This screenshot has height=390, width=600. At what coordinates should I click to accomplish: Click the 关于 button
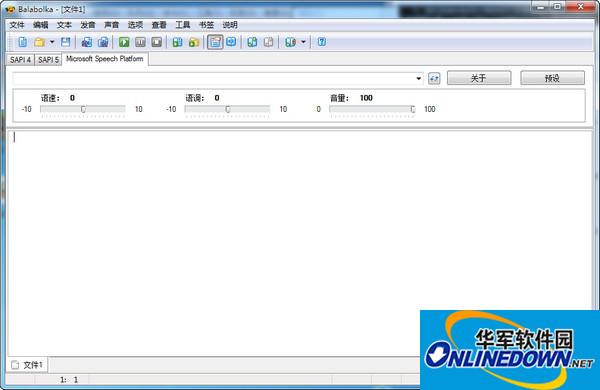[479, 78]
